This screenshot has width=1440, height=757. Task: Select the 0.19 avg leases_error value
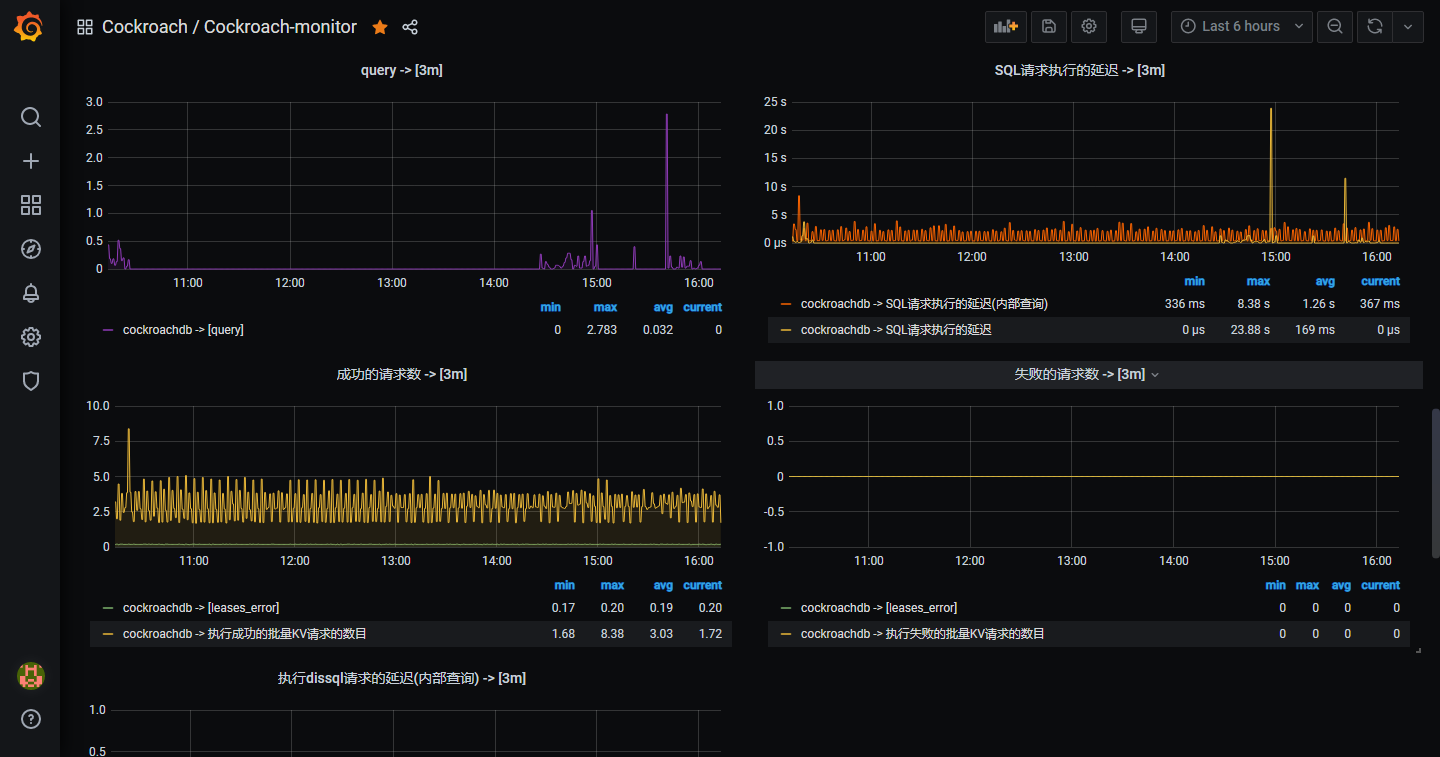click(663, 608)
